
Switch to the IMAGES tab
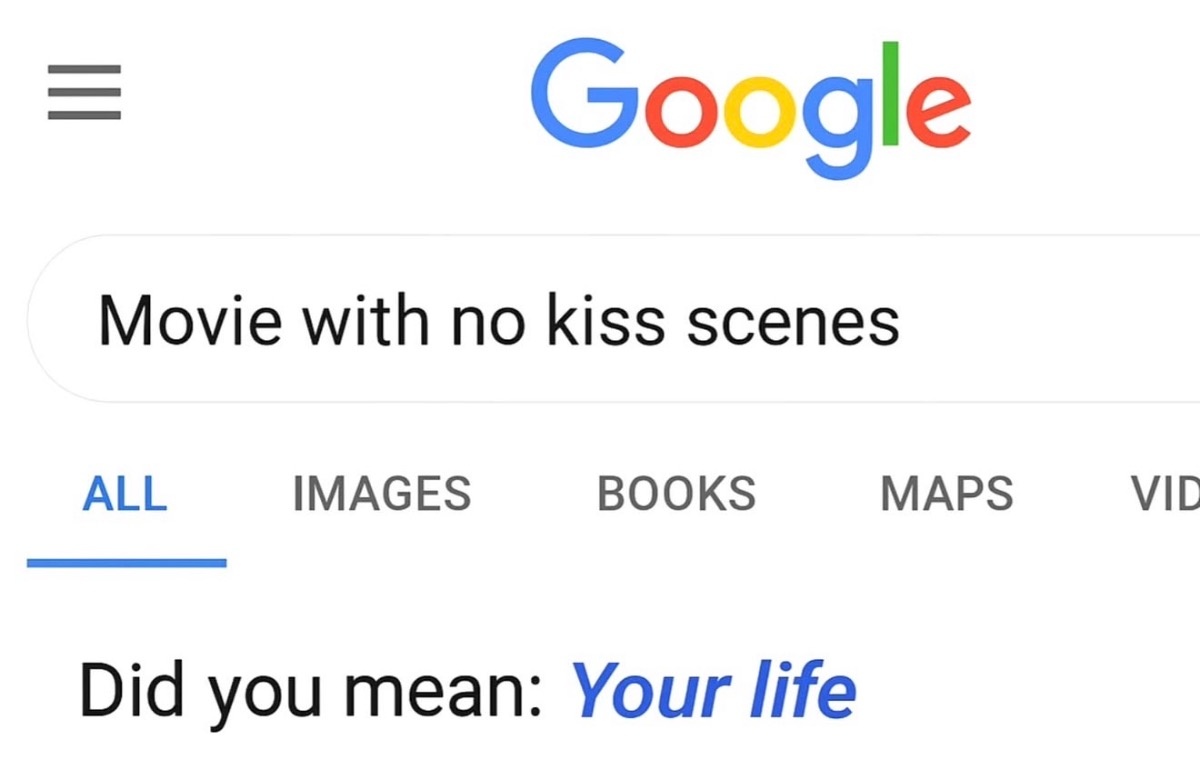381,494
